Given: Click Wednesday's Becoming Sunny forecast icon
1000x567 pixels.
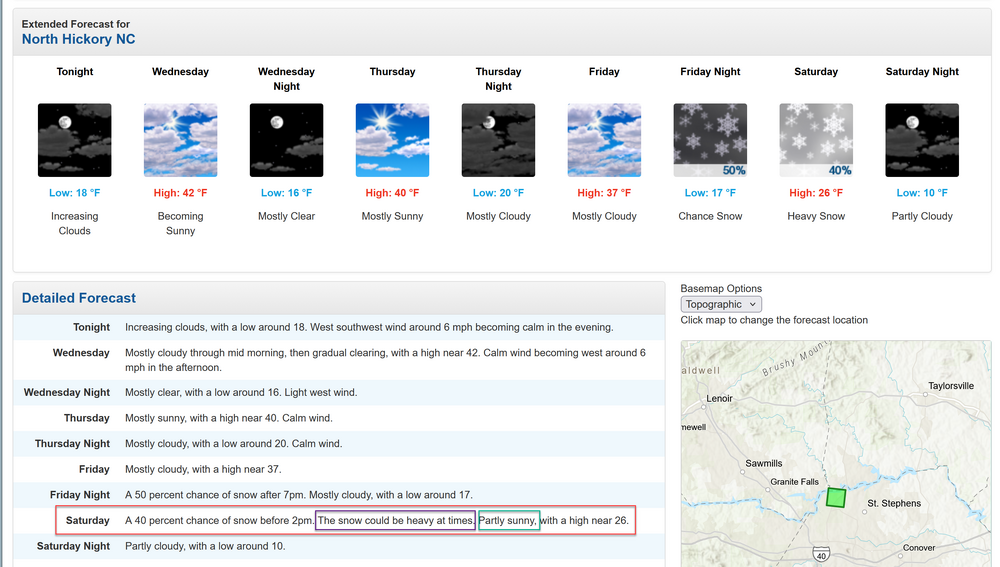Looking at the screenshot, I should coord(180,140).
